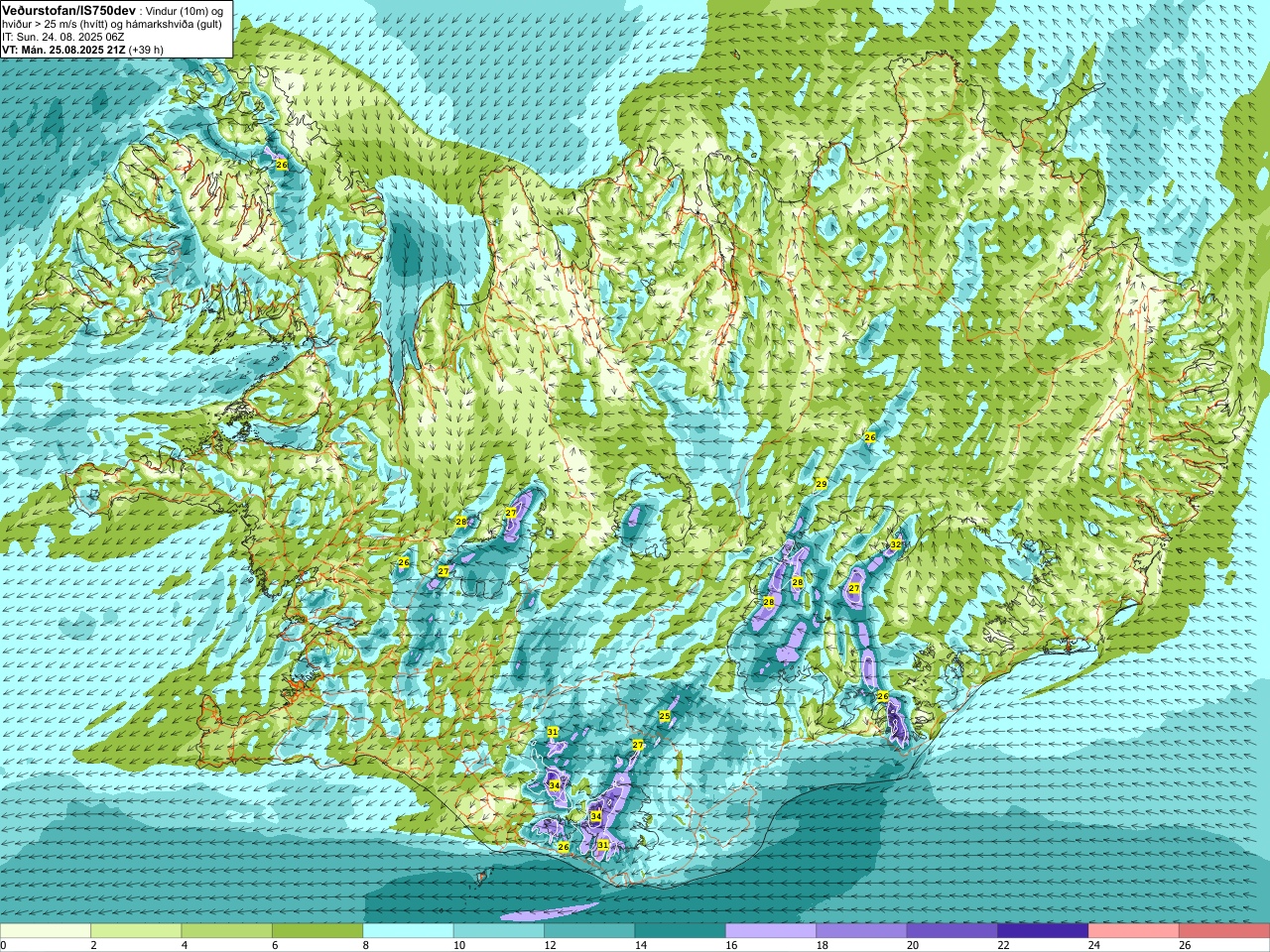Click 'Vindur (10m) og' in the header
This screenshot has width=1270, height=952.
coord(184,10)
